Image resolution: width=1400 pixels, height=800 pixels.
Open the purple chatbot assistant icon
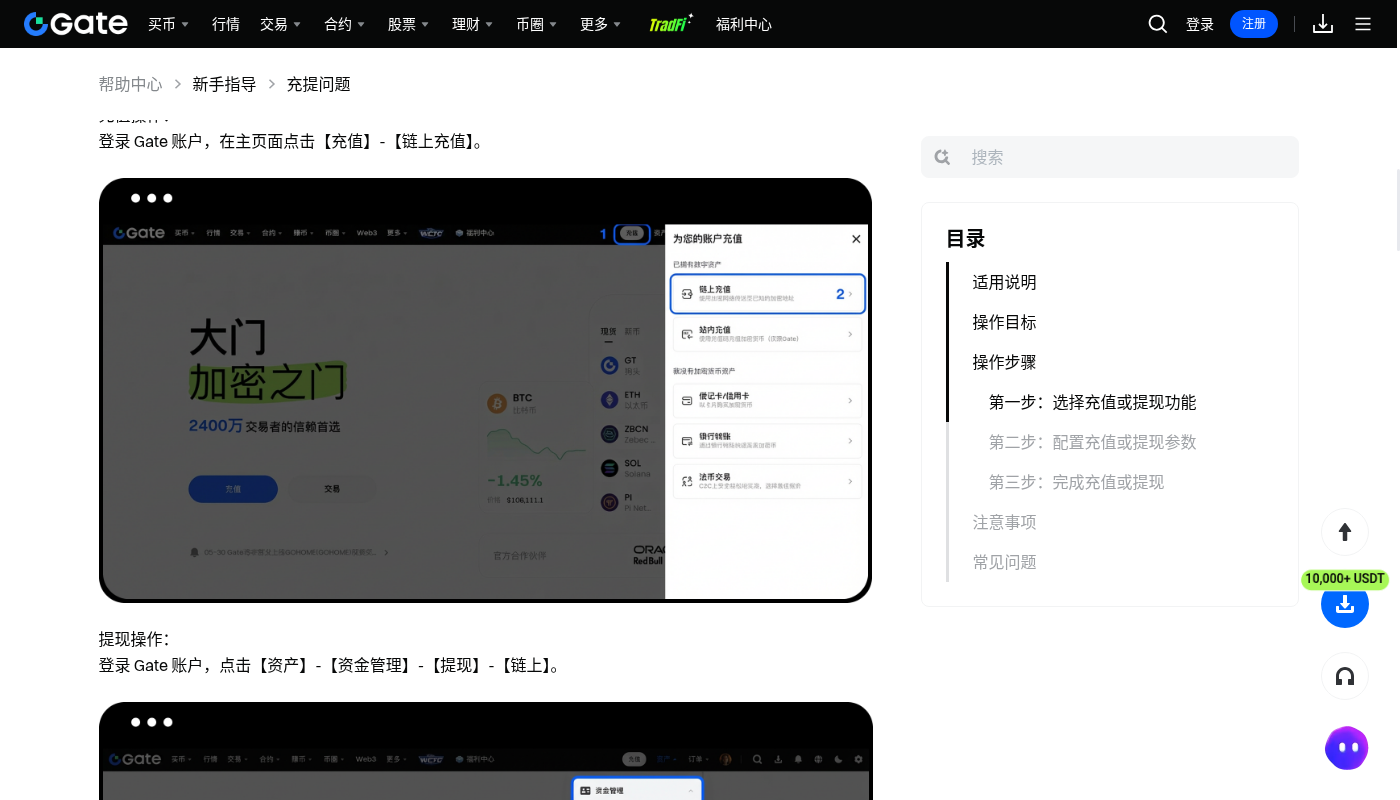click(1346, 748)
